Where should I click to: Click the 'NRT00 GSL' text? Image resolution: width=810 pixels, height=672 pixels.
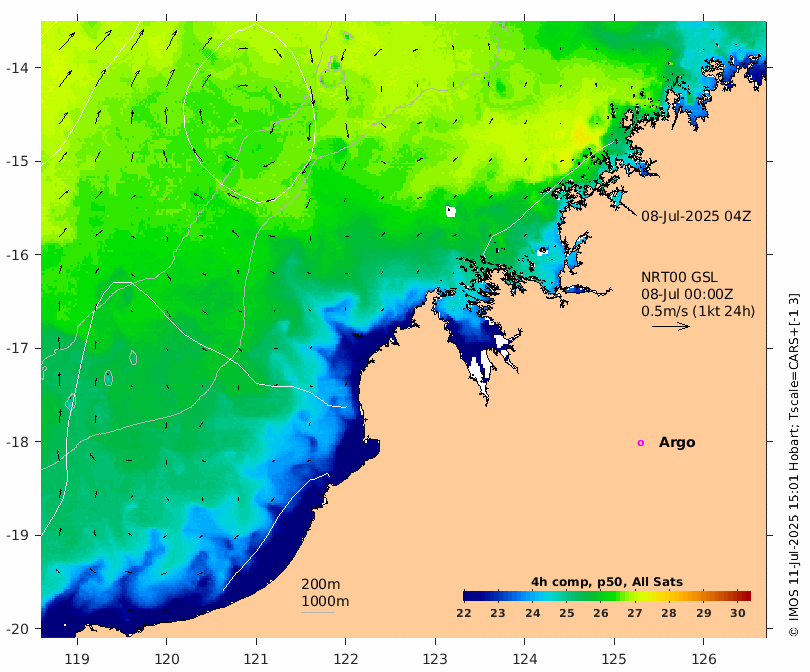coord(679,277)
